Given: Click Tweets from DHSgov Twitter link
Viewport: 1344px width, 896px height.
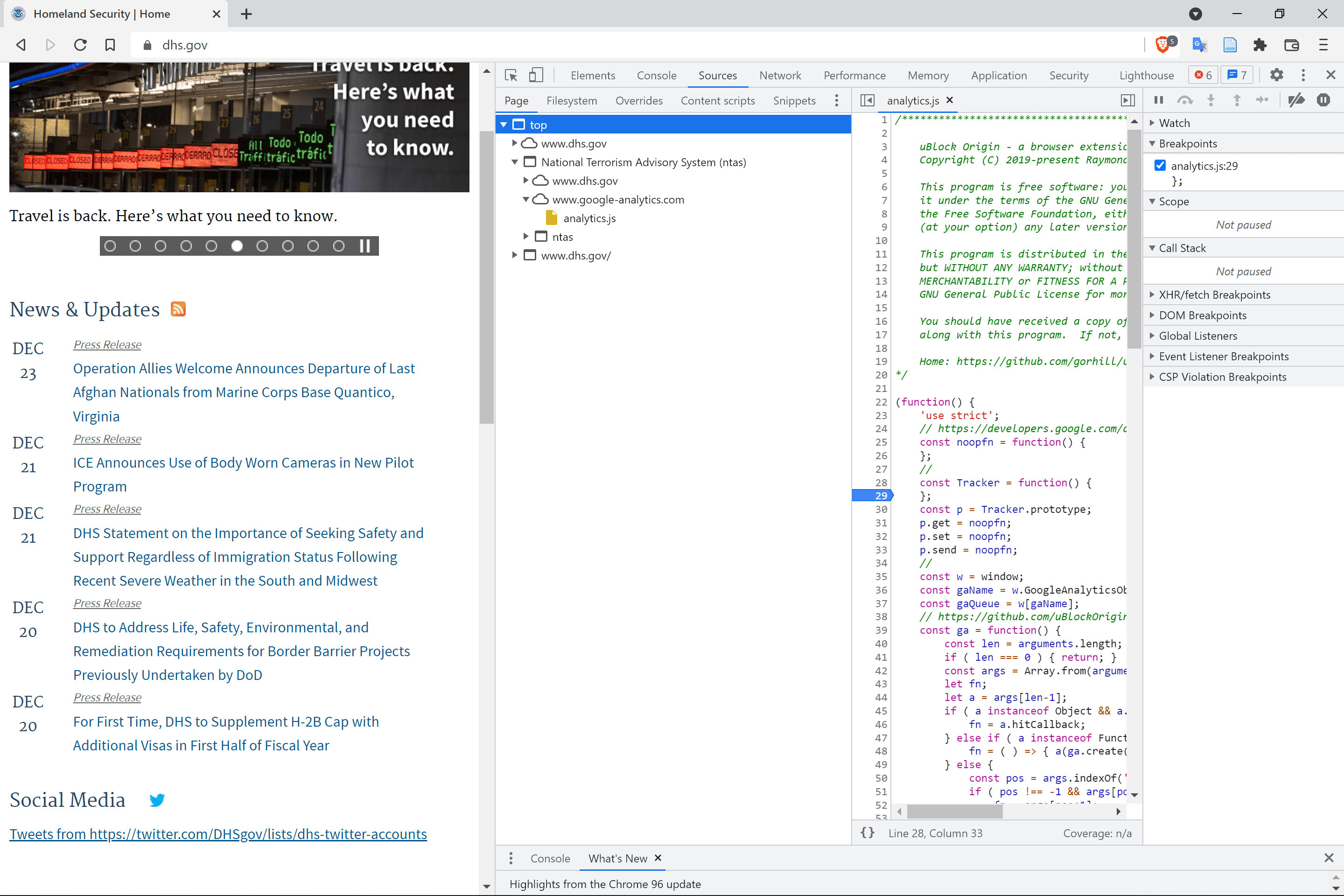Looking at the screenshot, I should (218, 834).
